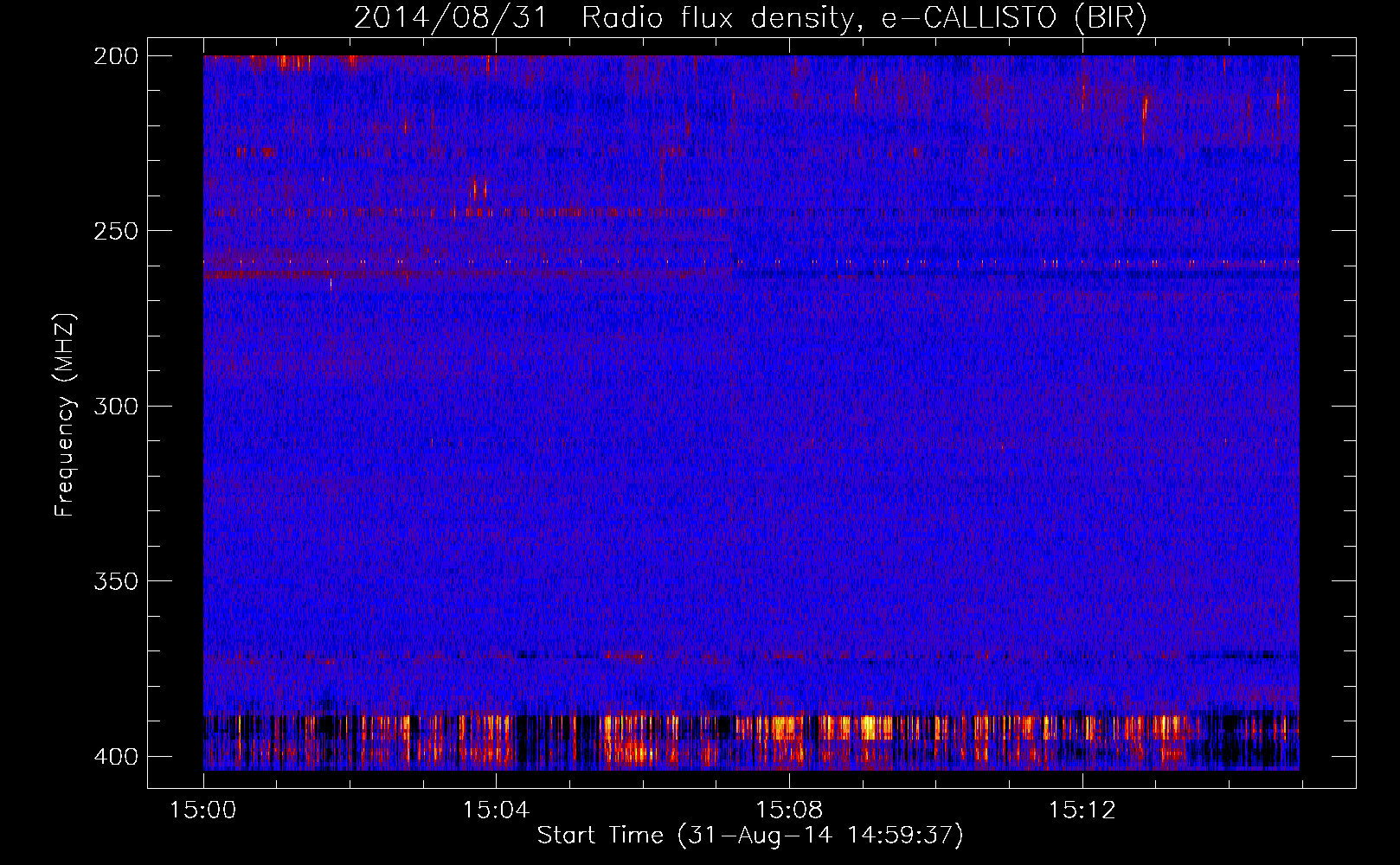The width and height of the screenshot is (1400, 865).
Task: Click the 15:04 time tick label
Action: click(496, 811)
